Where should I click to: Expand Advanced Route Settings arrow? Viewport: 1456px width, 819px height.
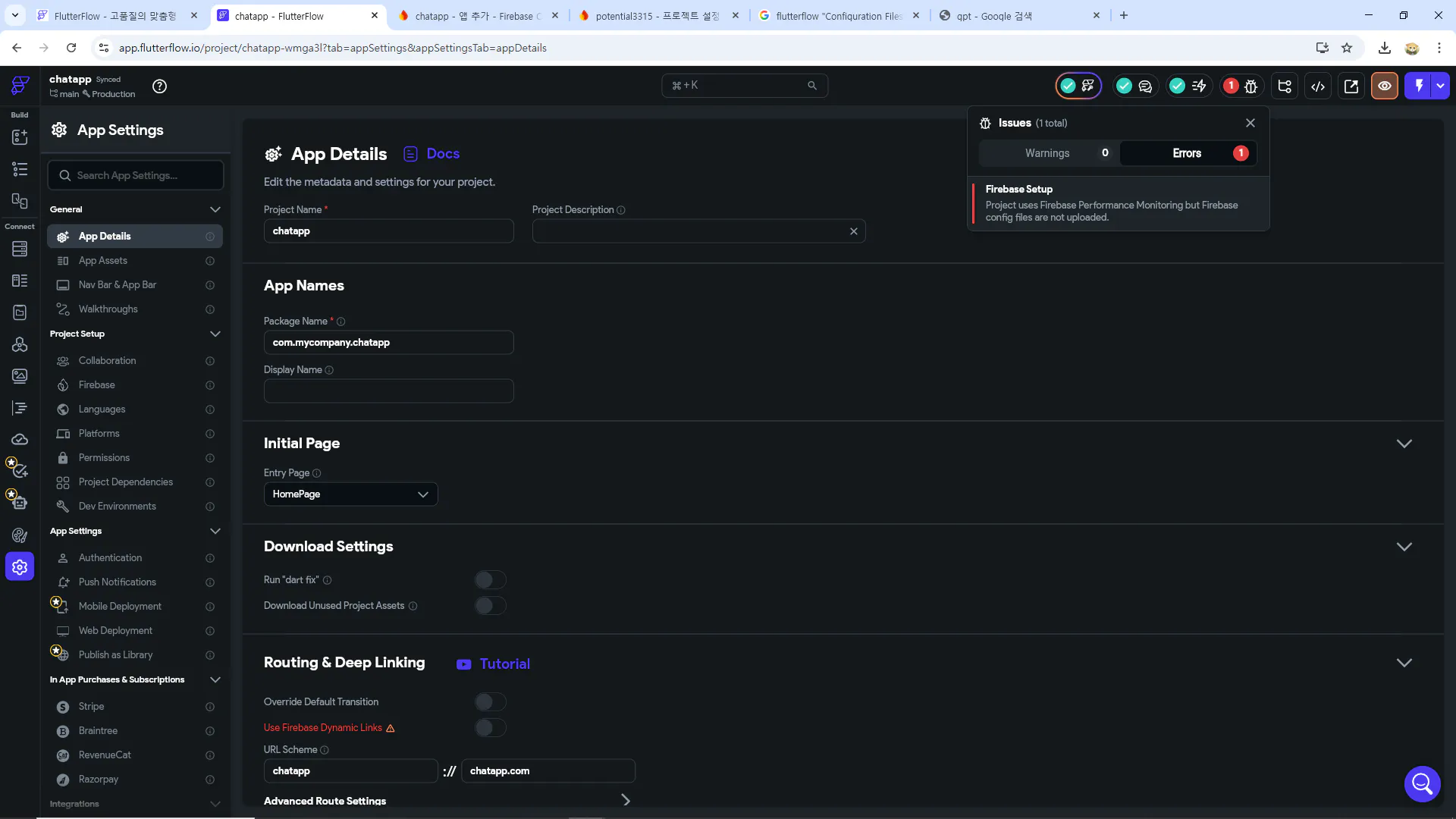[626, 801]
